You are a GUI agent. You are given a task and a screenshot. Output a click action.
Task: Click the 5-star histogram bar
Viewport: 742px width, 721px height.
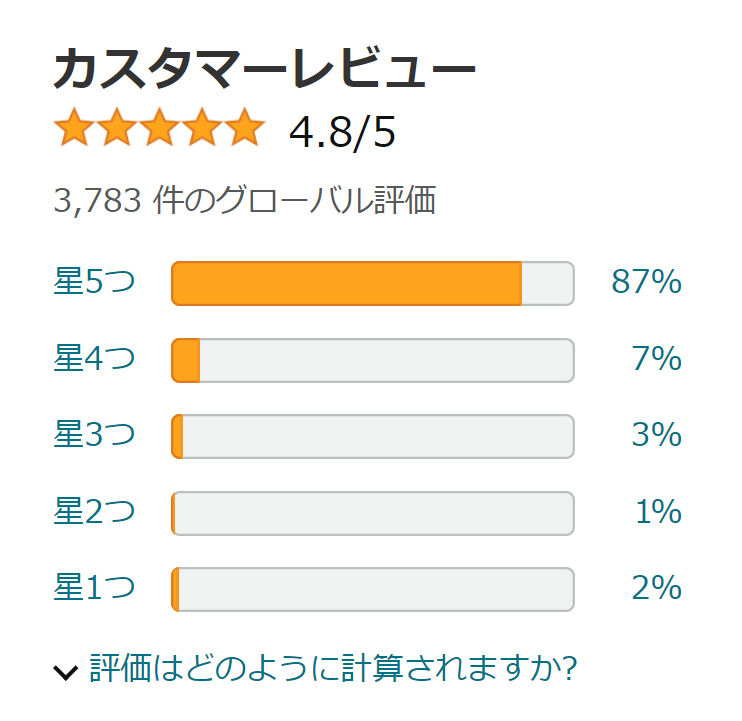coord(373,283)
